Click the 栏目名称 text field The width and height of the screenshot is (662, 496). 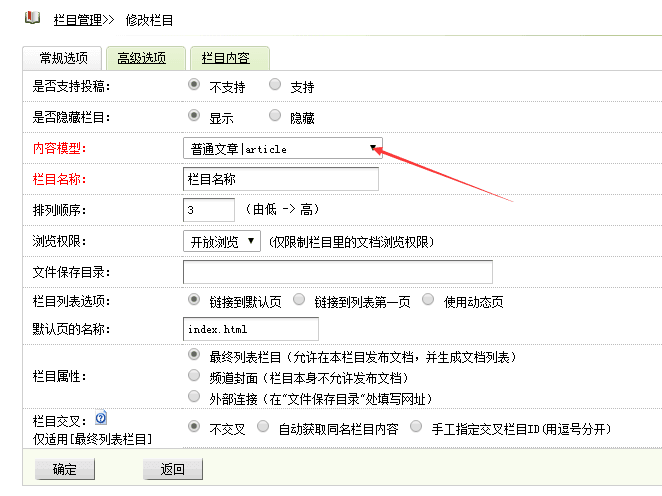tap(281, 179)
